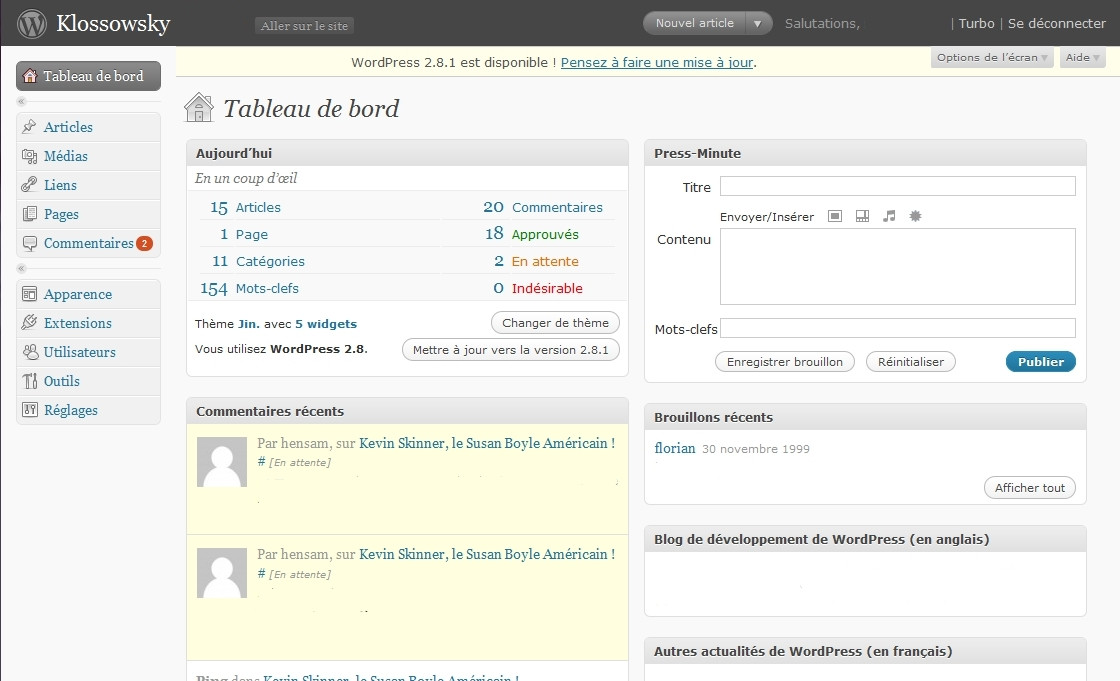Screen dimensions: 1120x681
Task: Click the Changer de thème button
Action: 555,323
